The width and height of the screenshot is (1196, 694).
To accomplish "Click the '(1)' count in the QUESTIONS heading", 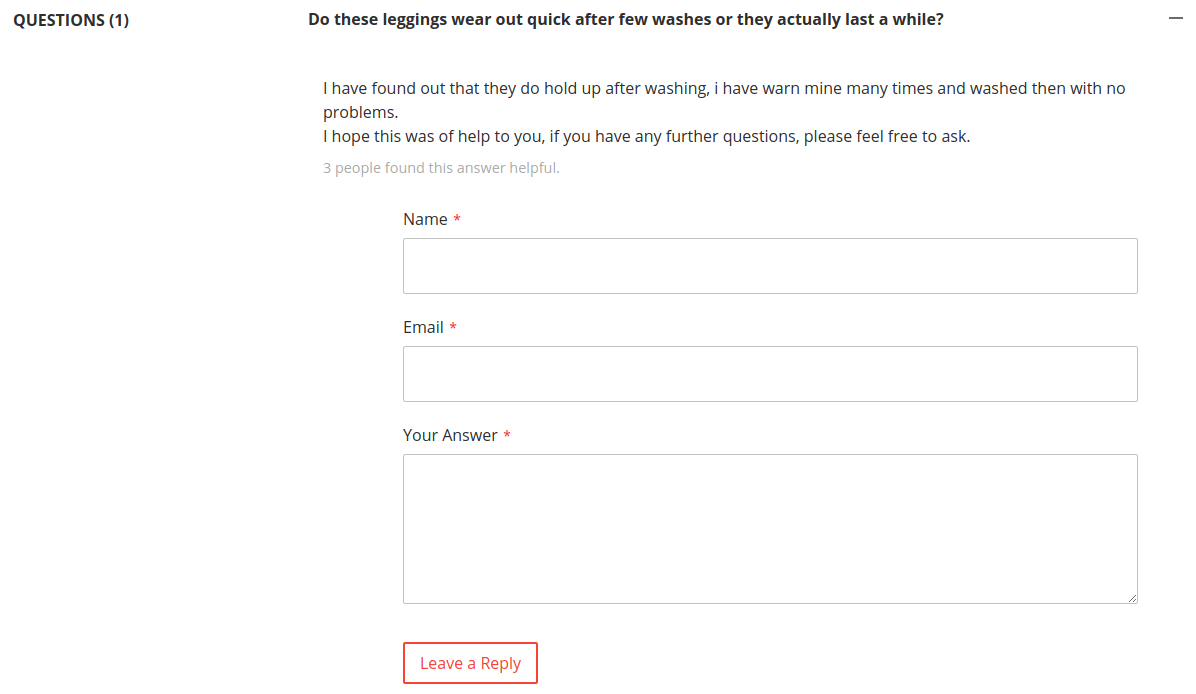I will point(118,20).
